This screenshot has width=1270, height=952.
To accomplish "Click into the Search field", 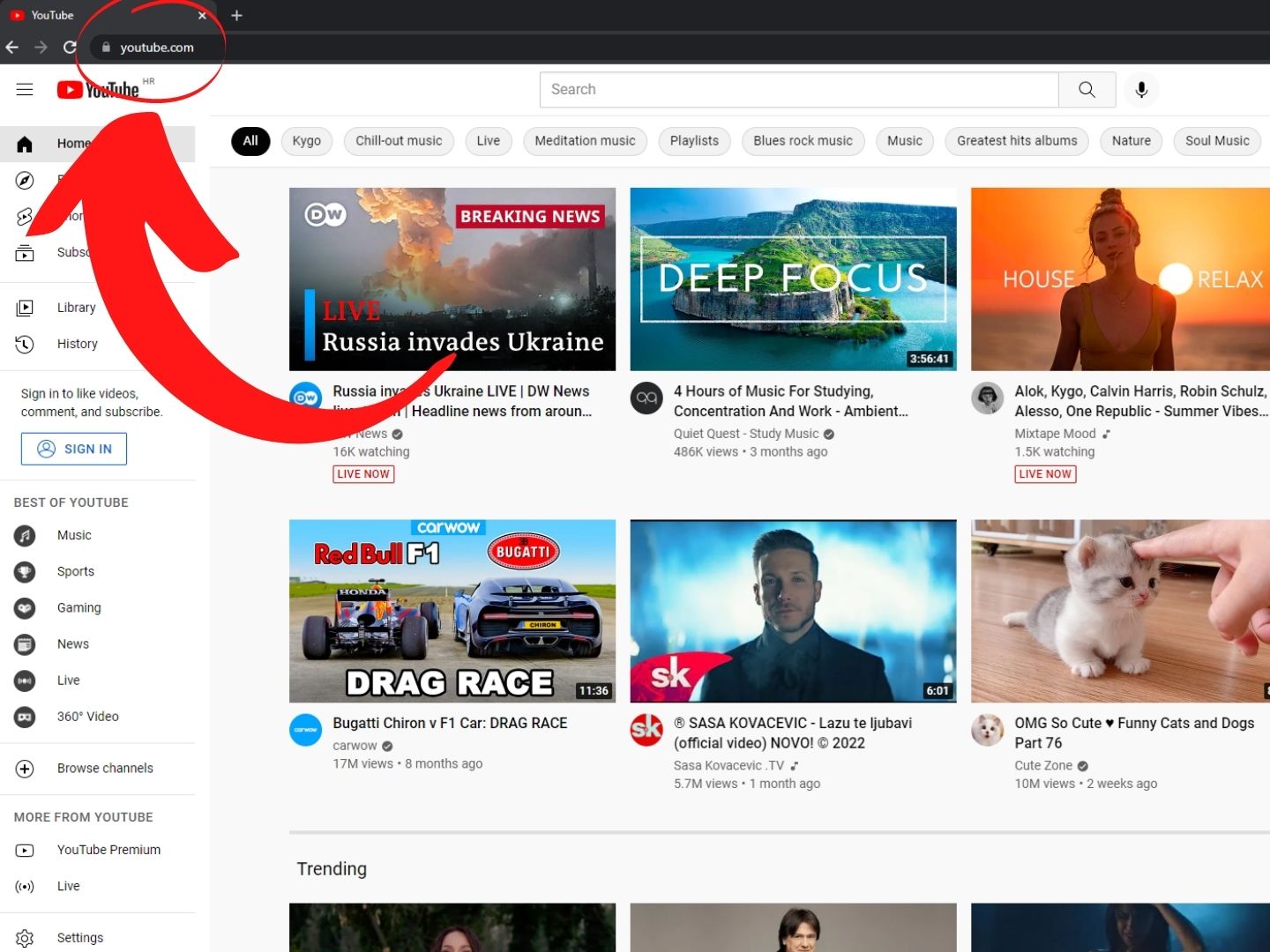I will (799, 89).
